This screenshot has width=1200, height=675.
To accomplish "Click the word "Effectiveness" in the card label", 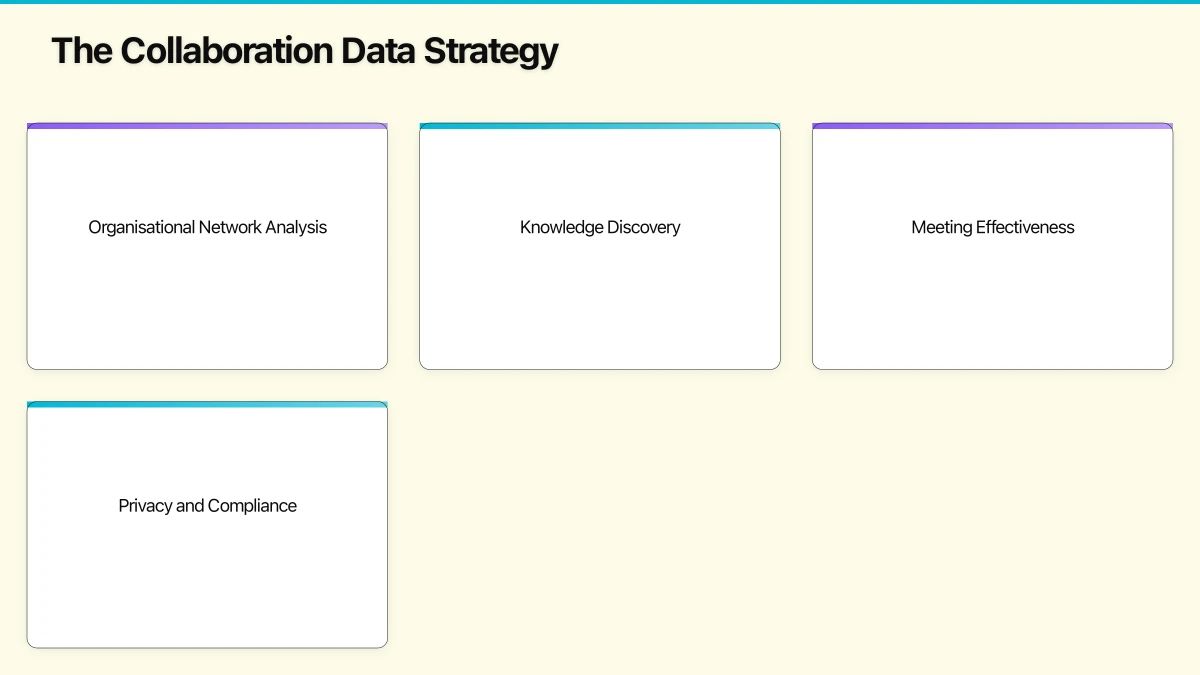I will (x=1025, y=228).
